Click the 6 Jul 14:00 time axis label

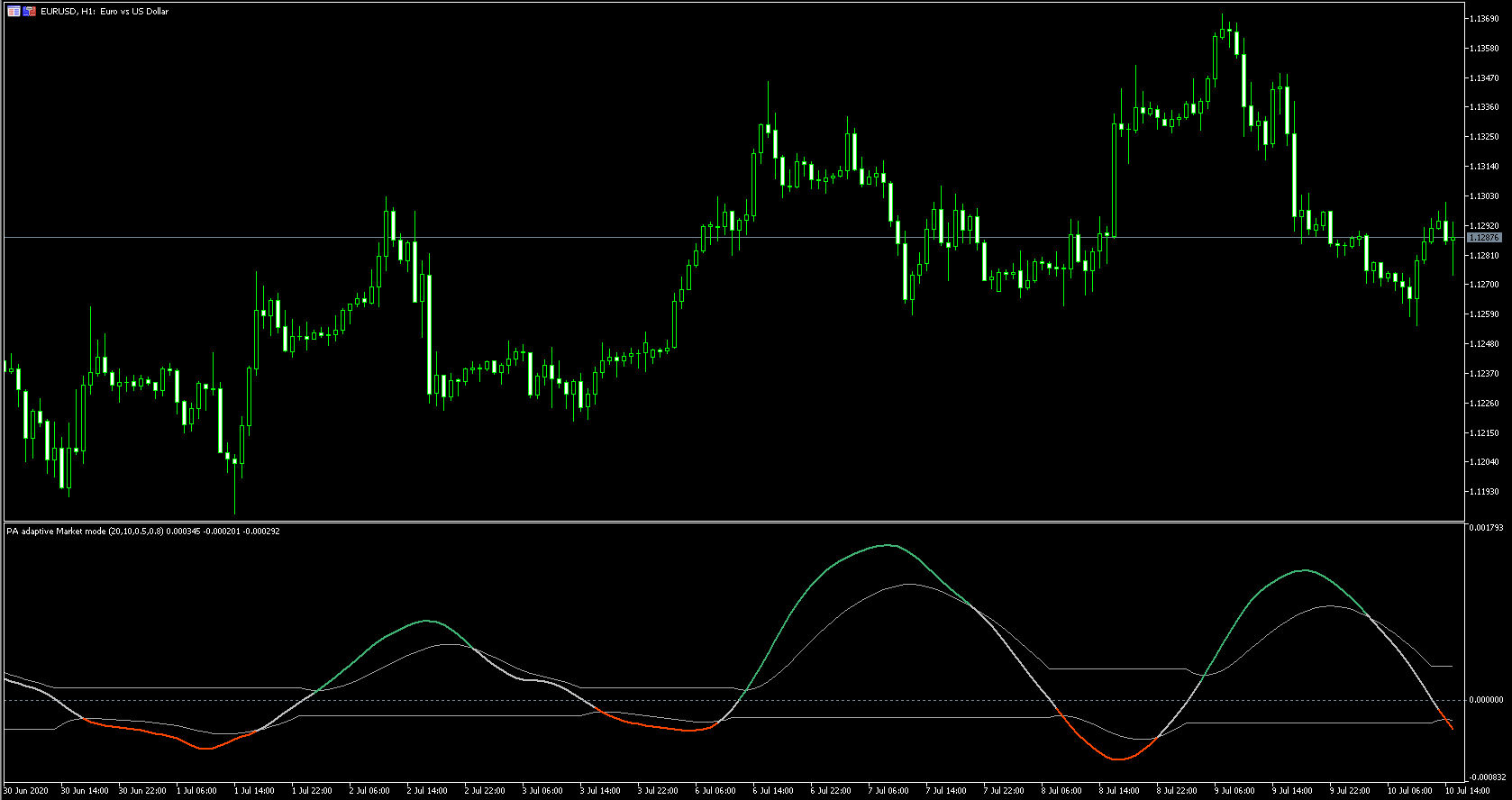[x=773, y=791]
